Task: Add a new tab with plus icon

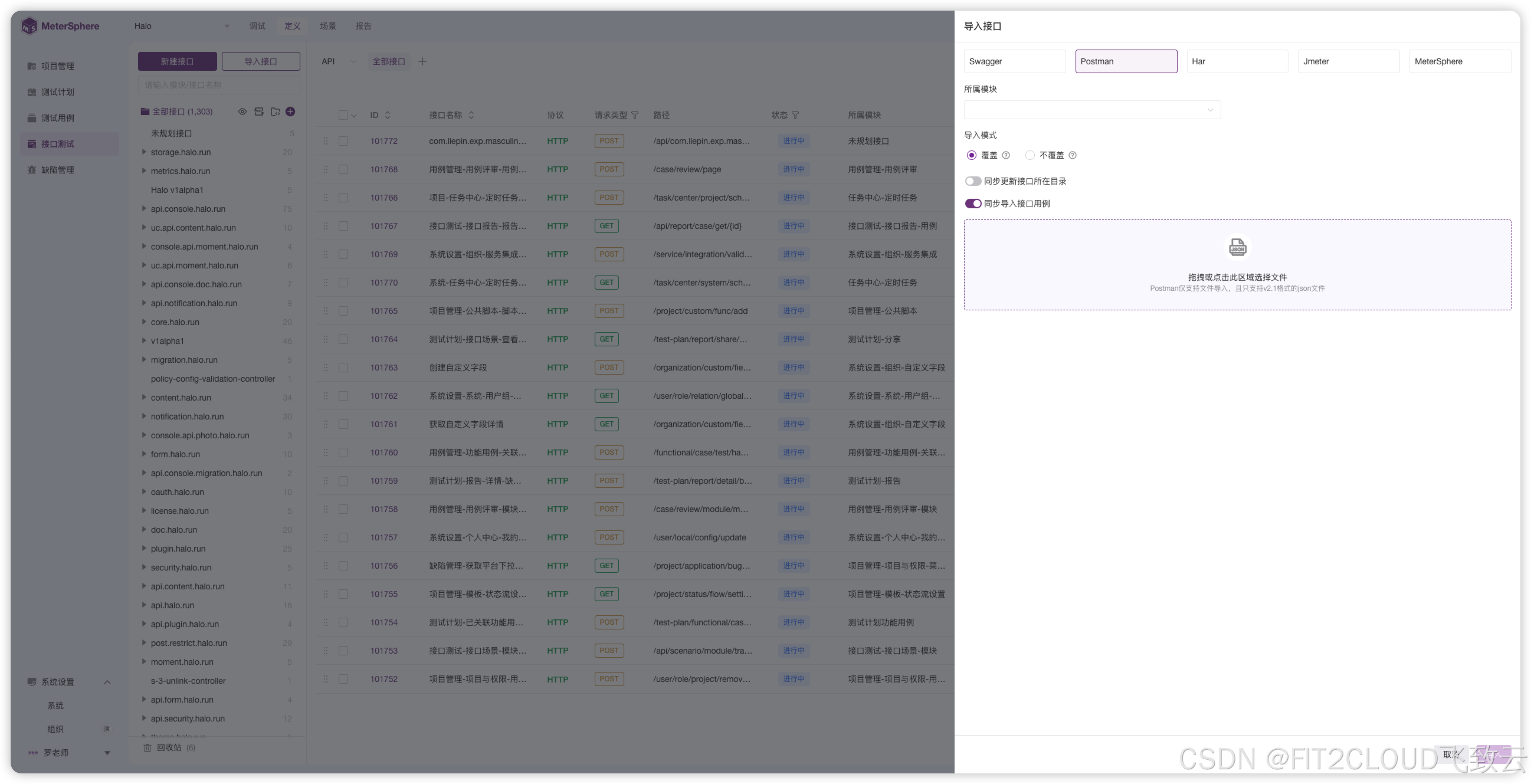Action: click(422, 61)
